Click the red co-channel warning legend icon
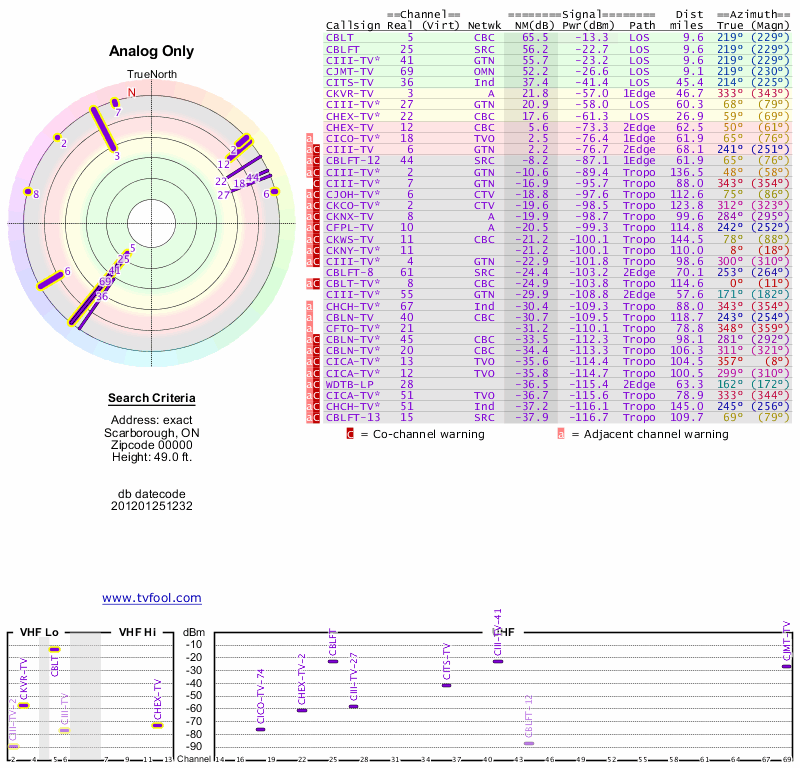 (x=350, y=434)
